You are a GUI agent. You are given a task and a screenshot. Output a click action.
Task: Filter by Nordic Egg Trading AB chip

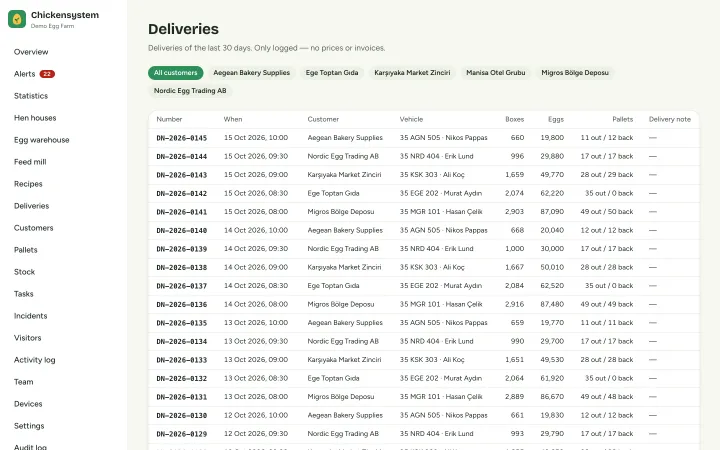(x=190, y=91)
